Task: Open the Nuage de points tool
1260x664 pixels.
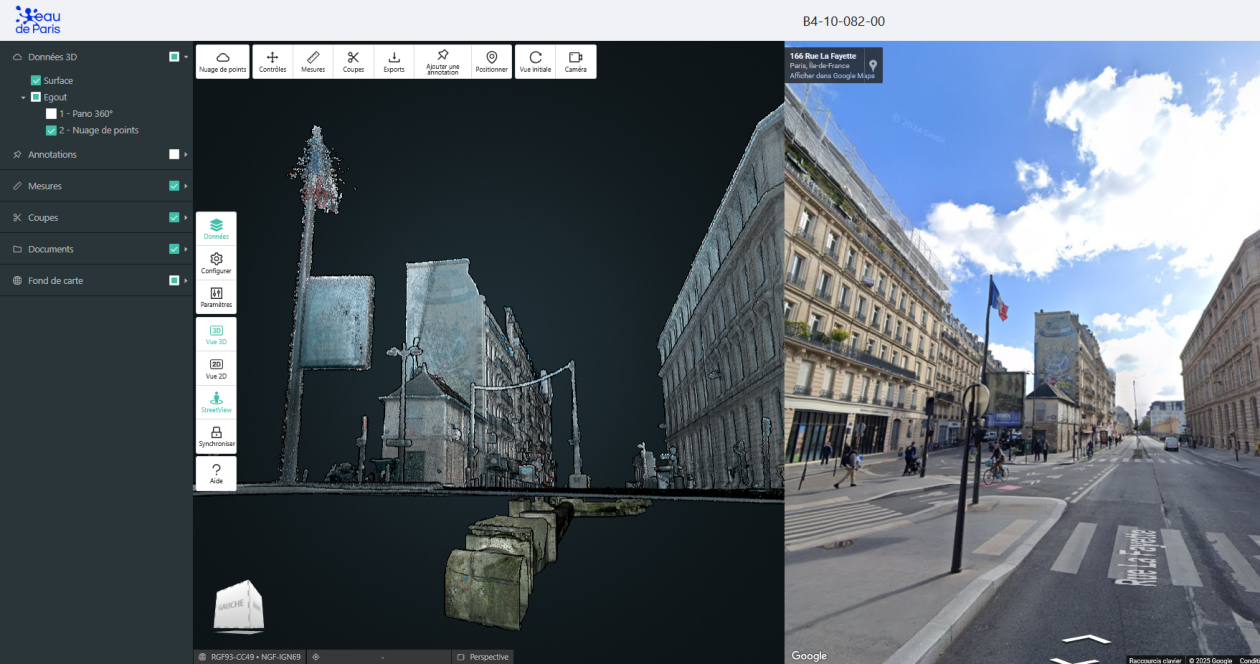Action: (222, 62)
